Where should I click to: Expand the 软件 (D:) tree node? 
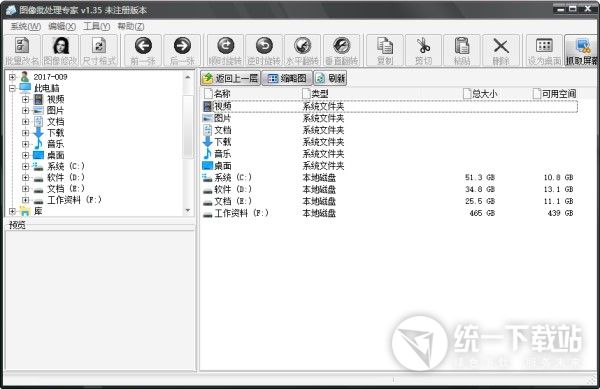(25, 177)
